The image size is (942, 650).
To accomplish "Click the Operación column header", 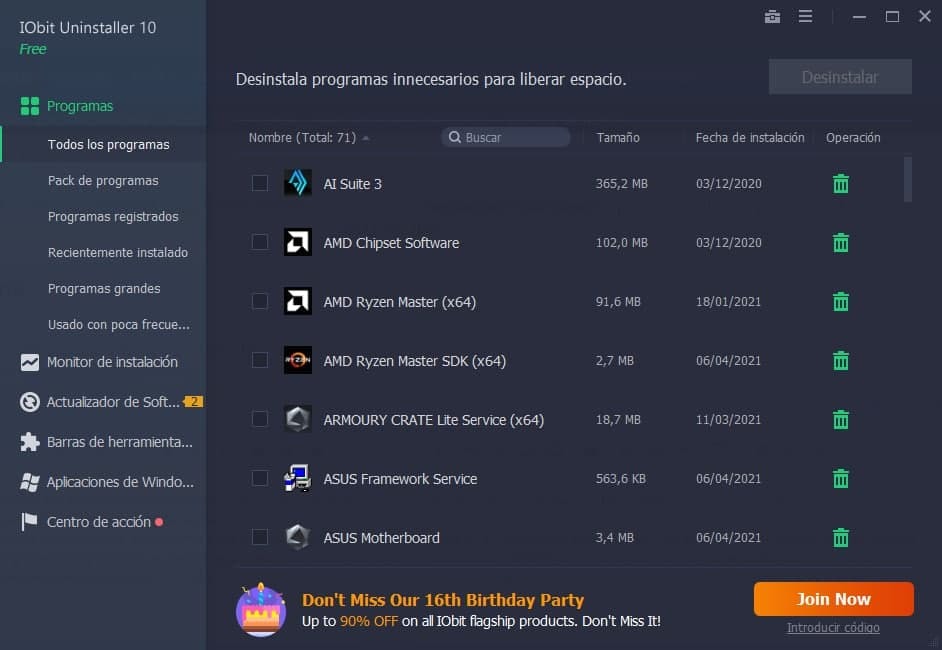I will [853, 138].
